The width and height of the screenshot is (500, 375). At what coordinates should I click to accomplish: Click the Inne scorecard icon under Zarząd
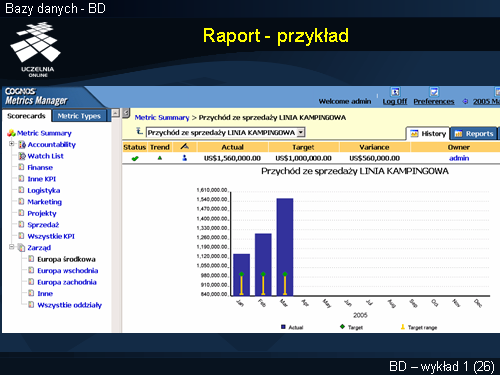(31, 293)
